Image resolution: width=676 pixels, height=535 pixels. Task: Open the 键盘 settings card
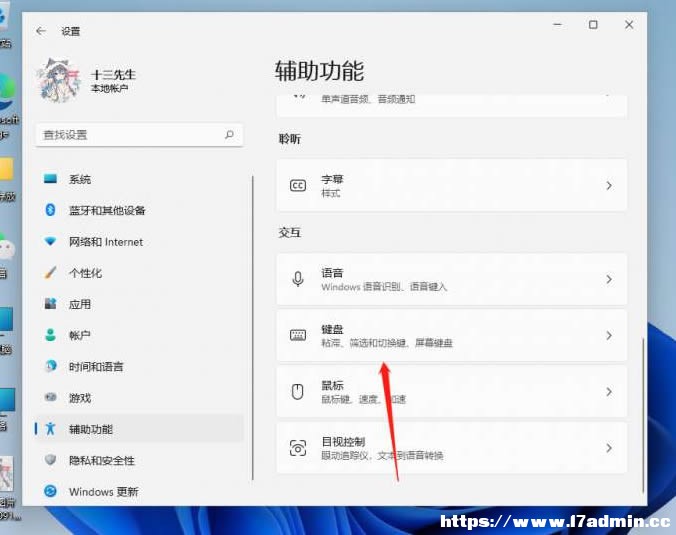tap(452, 335)
